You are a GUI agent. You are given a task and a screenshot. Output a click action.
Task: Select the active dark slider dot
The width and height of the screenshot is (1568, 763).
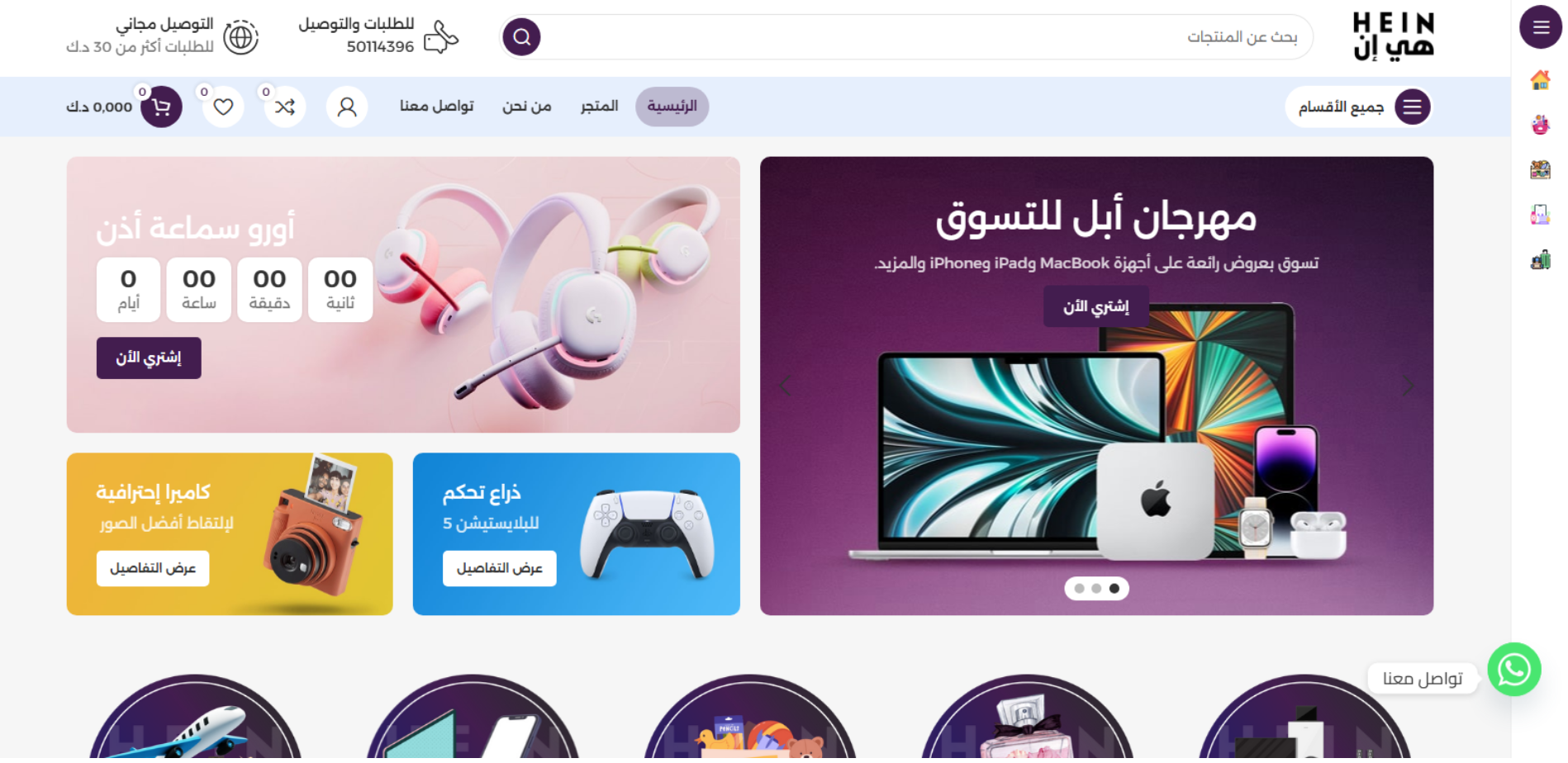point(1114,589)
